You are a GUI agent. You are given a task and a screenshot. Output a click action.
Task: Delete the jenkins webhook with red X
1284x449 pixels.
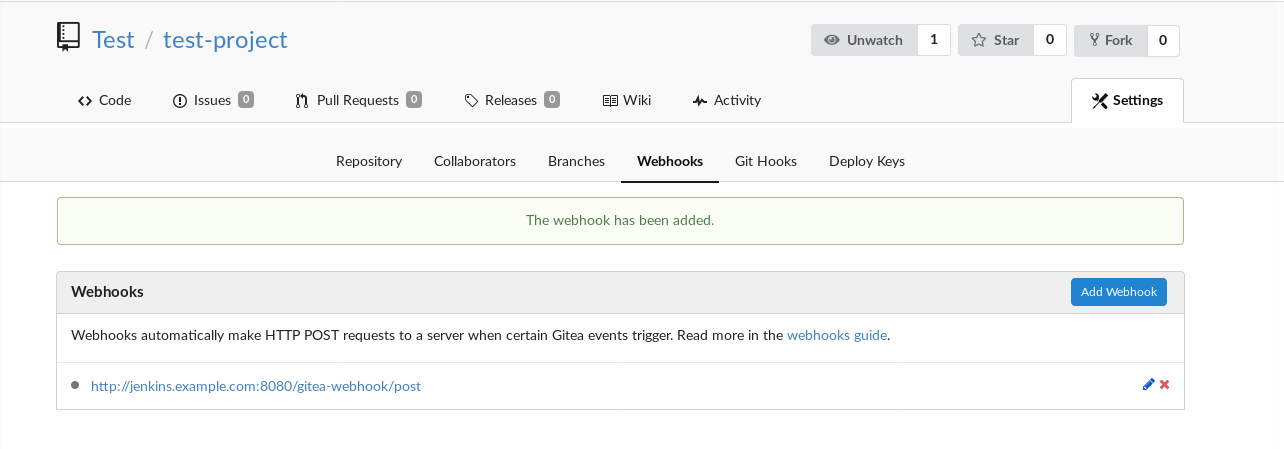click(1165, 385)
